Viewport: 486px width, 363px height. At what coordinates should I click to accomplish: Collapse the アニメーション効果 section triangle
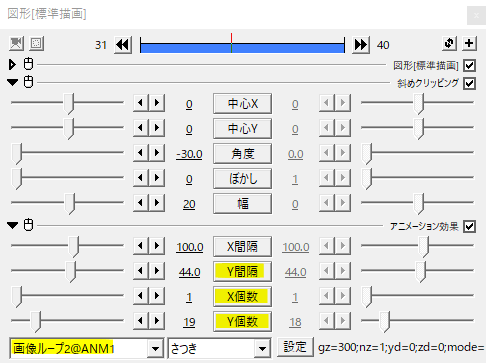pyautogui.click(x=13, y=225)
